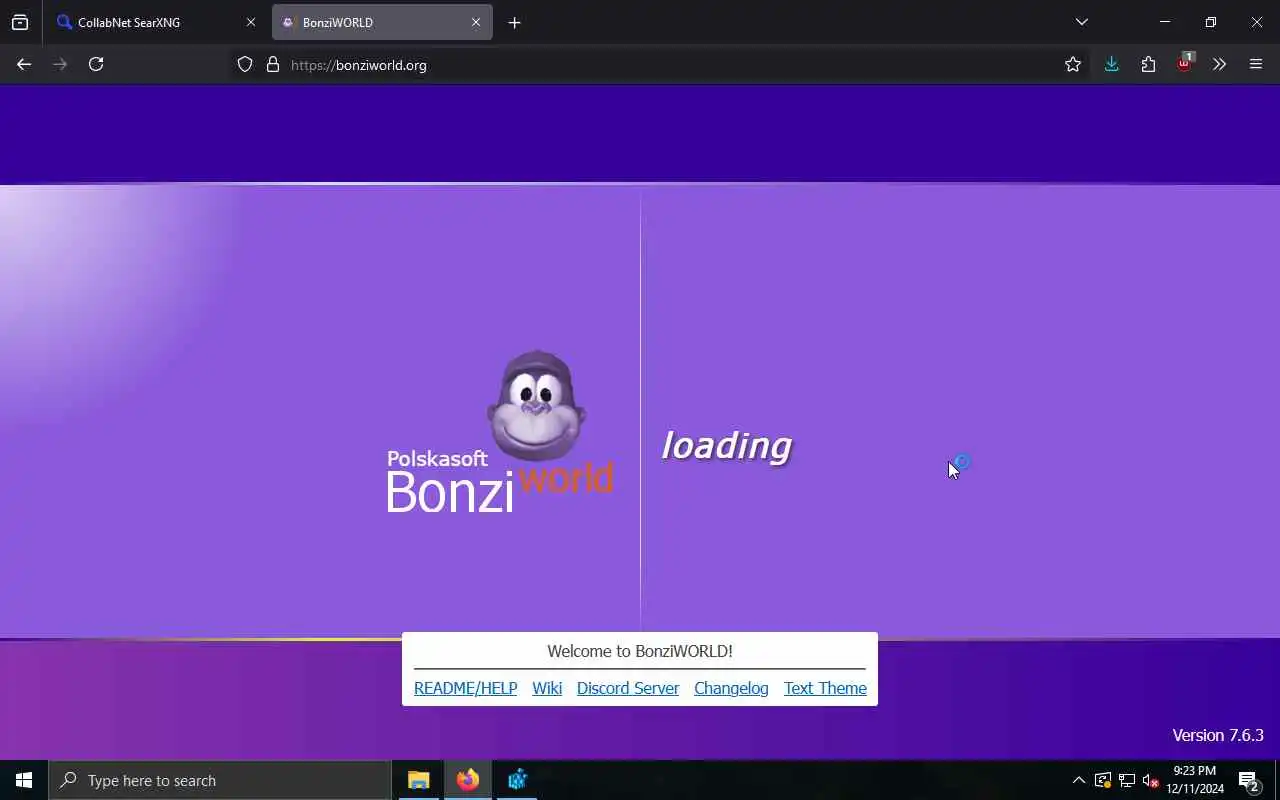Open File Explorer from taskbar
1280x800 pixels.
[x=419, y=780]
